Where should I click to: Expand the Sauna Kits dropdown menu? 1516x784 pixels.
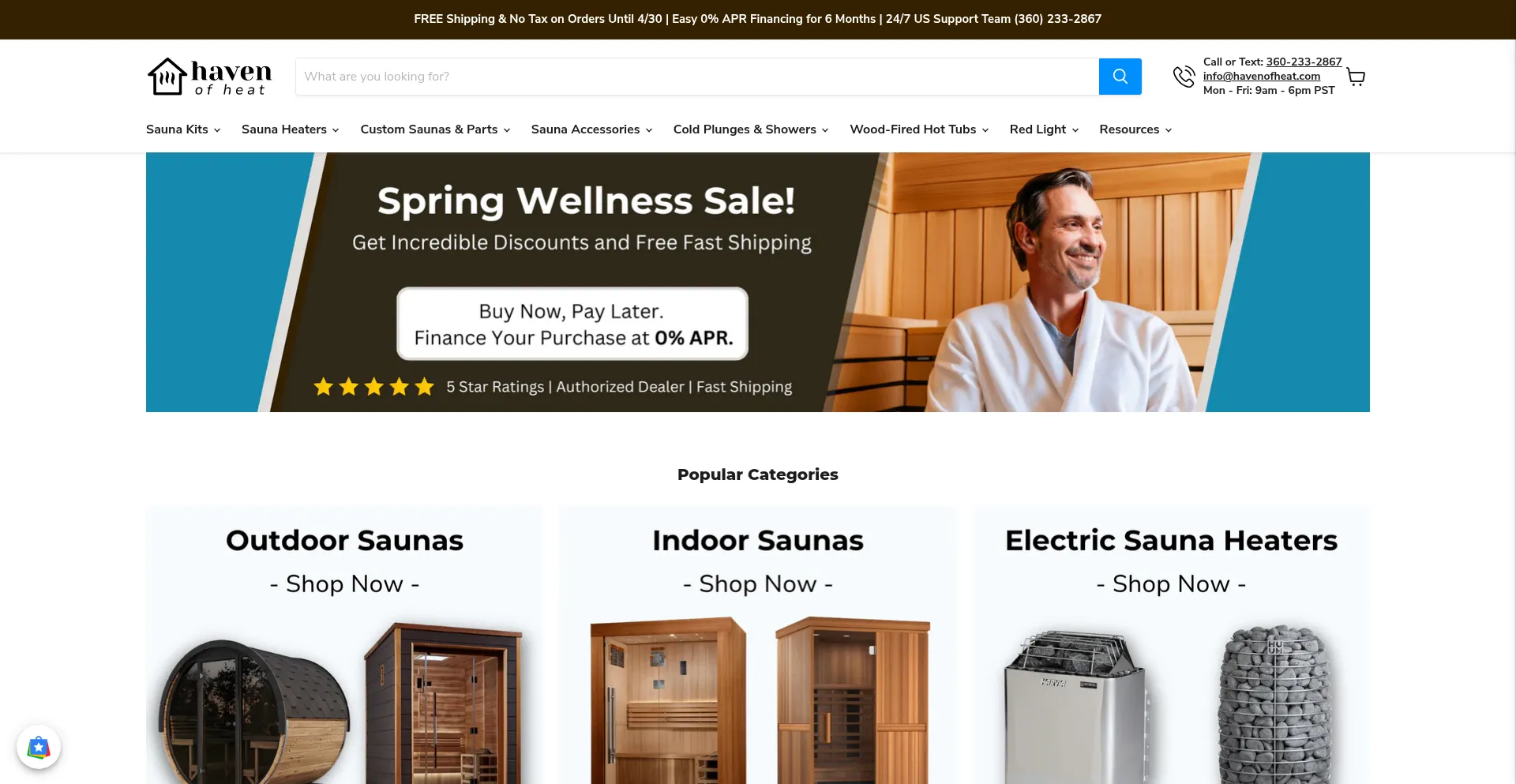pos(183,129)
